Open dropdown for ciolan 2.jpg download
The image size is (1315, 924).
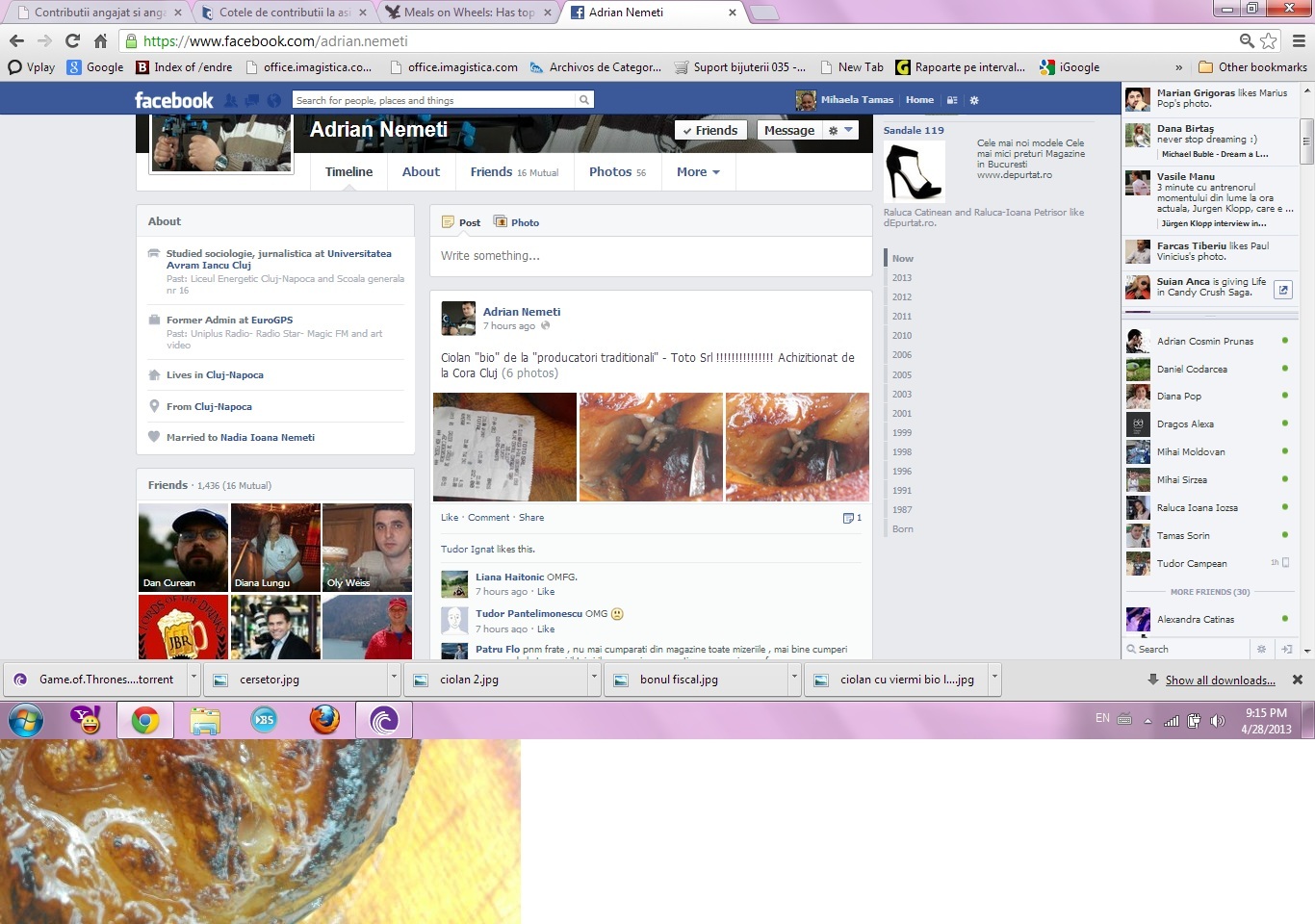coord(594,680)
